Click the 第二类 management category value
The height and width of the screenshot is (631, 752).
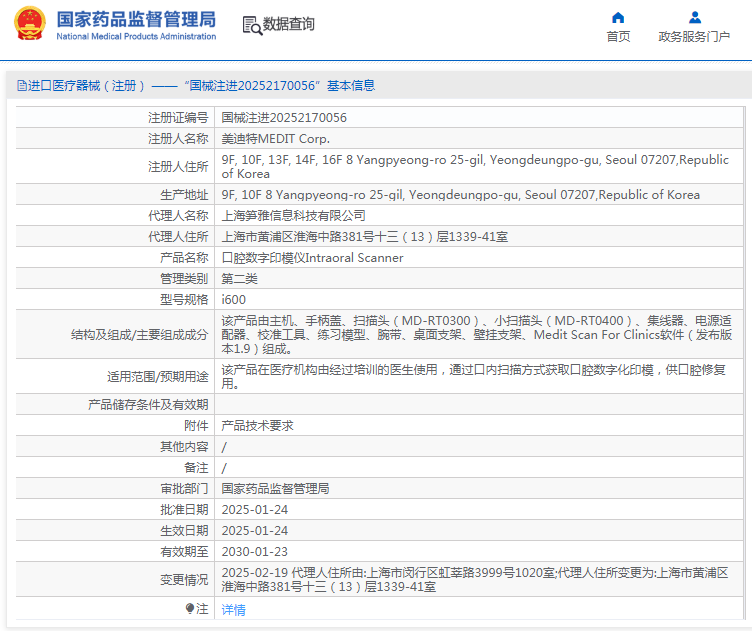(x=239, y=279)
